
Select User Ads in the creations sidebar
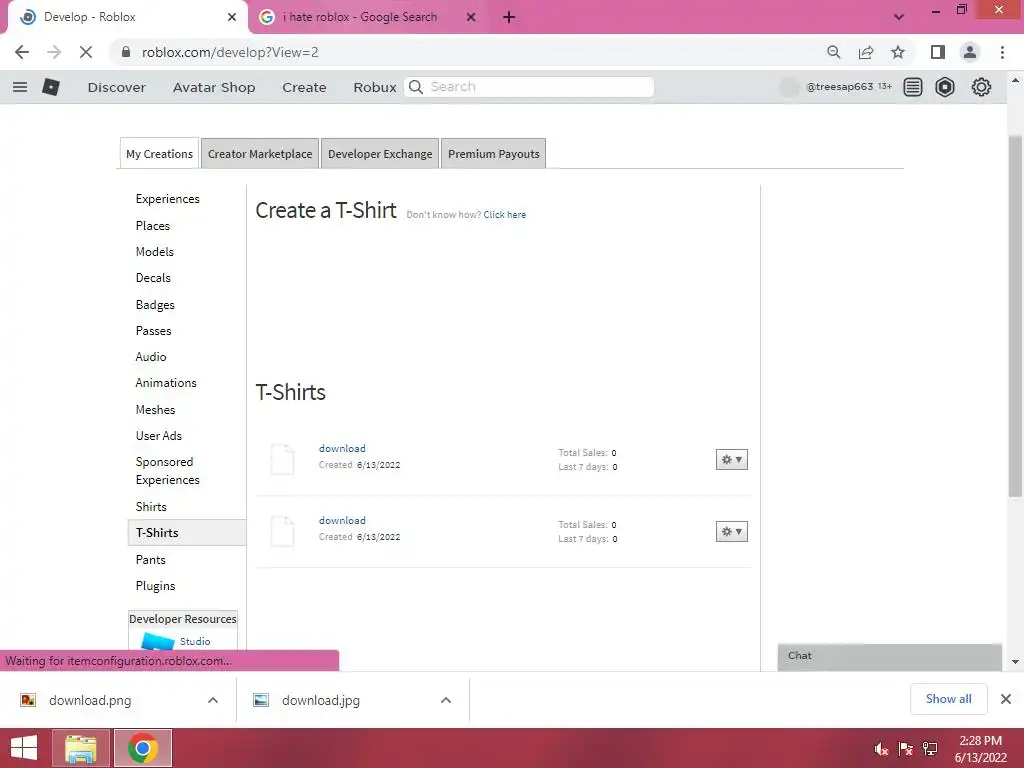click(159, 436)
